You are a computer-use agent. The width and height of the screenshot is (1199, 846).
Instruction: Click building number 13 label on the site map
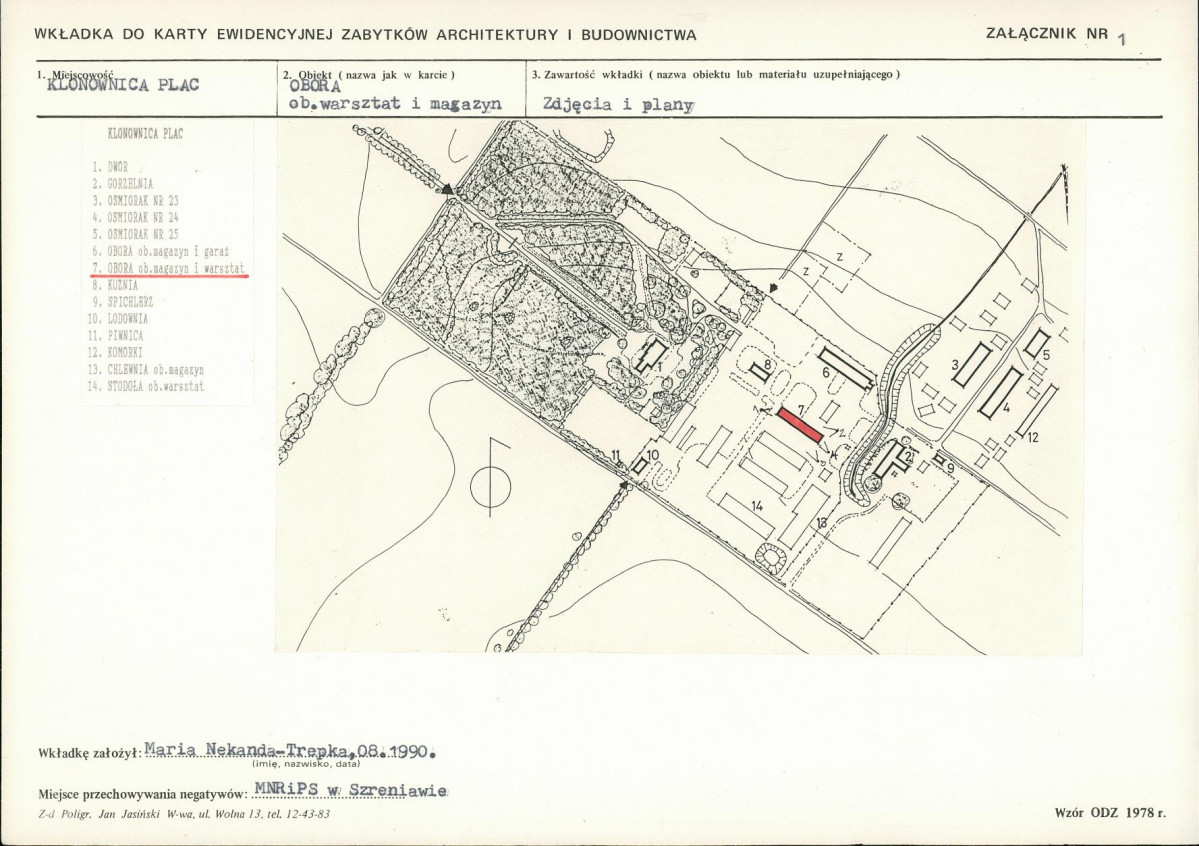click(x=822, y=522)
